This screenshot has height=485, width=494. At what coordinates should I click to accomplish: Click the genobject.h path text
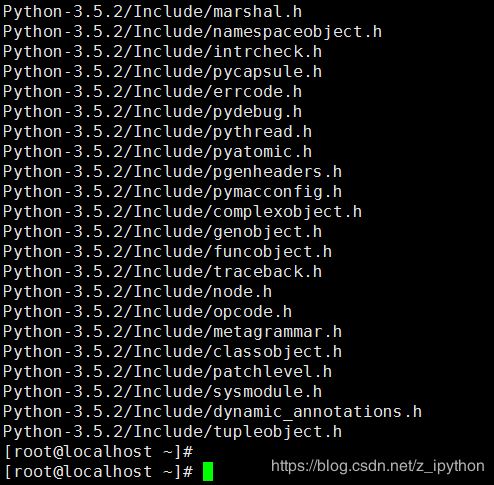point(162,232)
